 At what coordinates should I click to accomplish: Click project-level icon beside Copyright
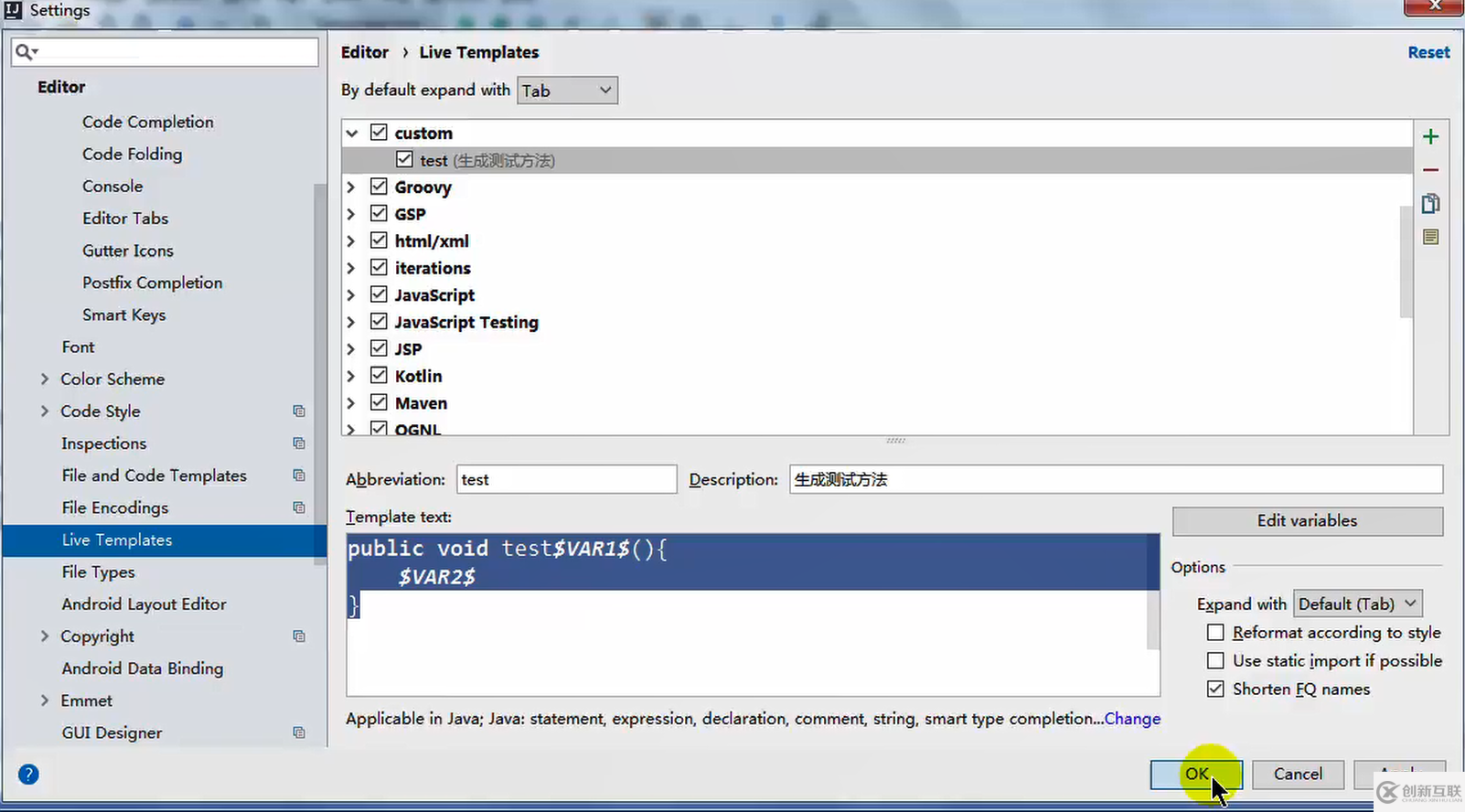[x=299, y=636]
